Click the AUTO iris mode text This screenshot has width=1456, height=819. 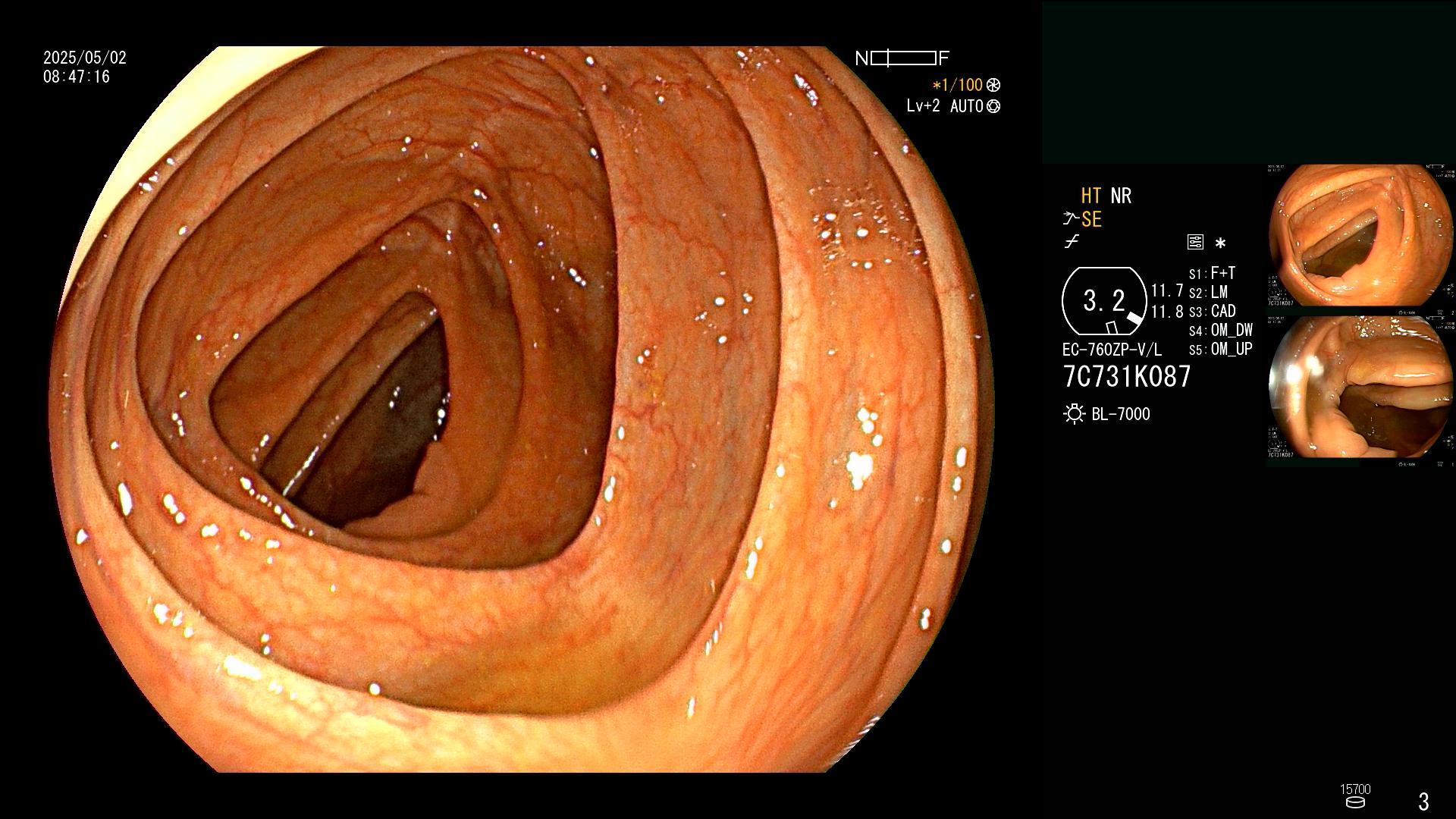967,106
